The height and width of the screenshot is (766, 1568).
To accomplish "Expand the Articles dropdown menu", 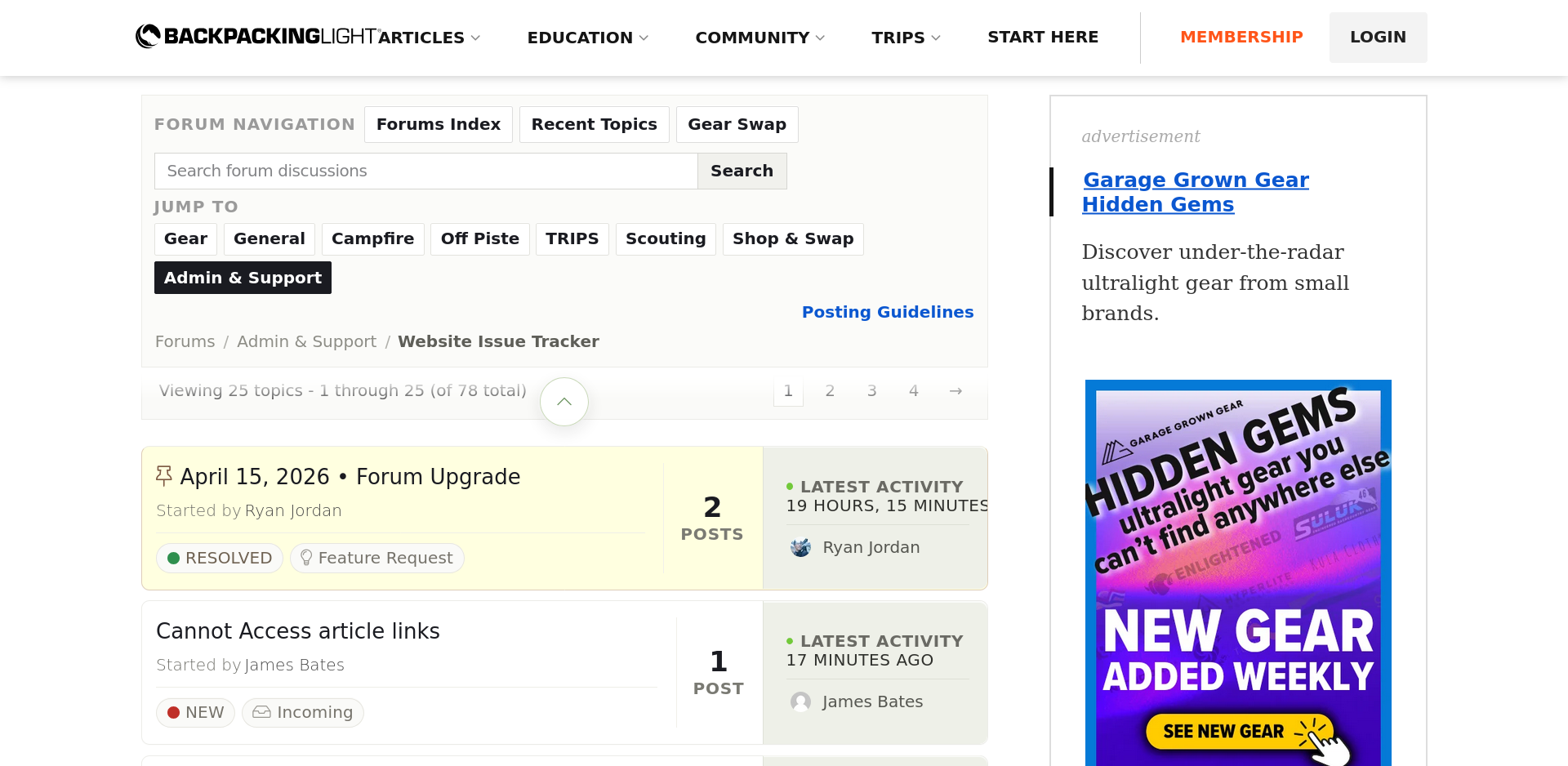I will [x=430, y=38].
